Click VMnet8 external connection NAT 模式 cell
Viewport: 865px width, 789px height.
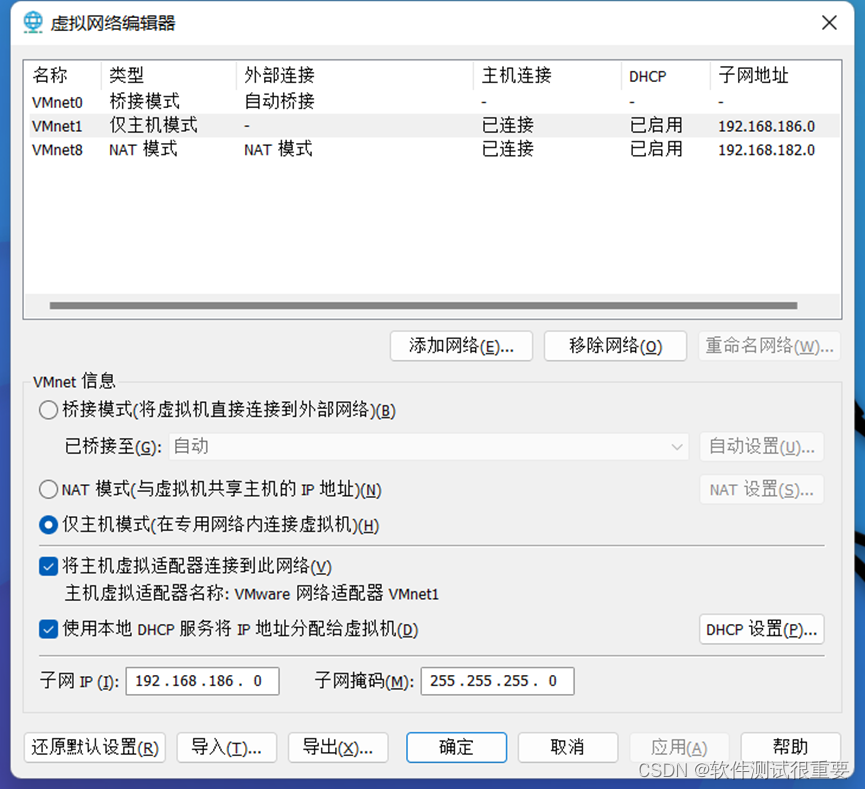click(x=278, y=150)
